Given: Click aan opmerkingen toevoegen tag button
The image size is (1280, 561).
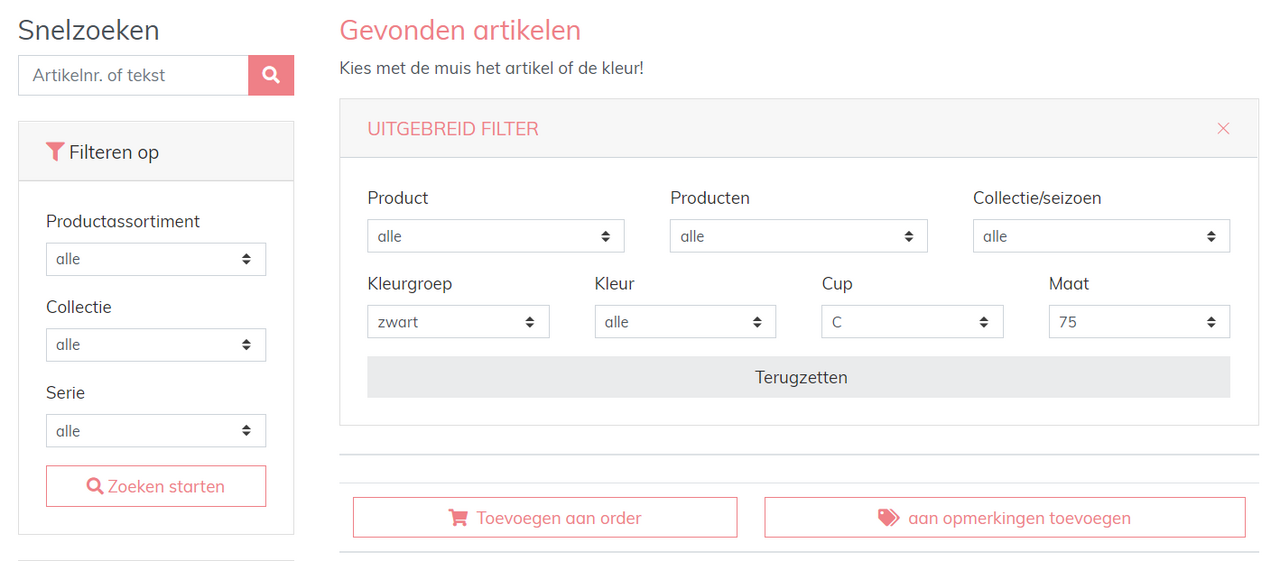Looking at the screenshot, I should coord(1005,518).
